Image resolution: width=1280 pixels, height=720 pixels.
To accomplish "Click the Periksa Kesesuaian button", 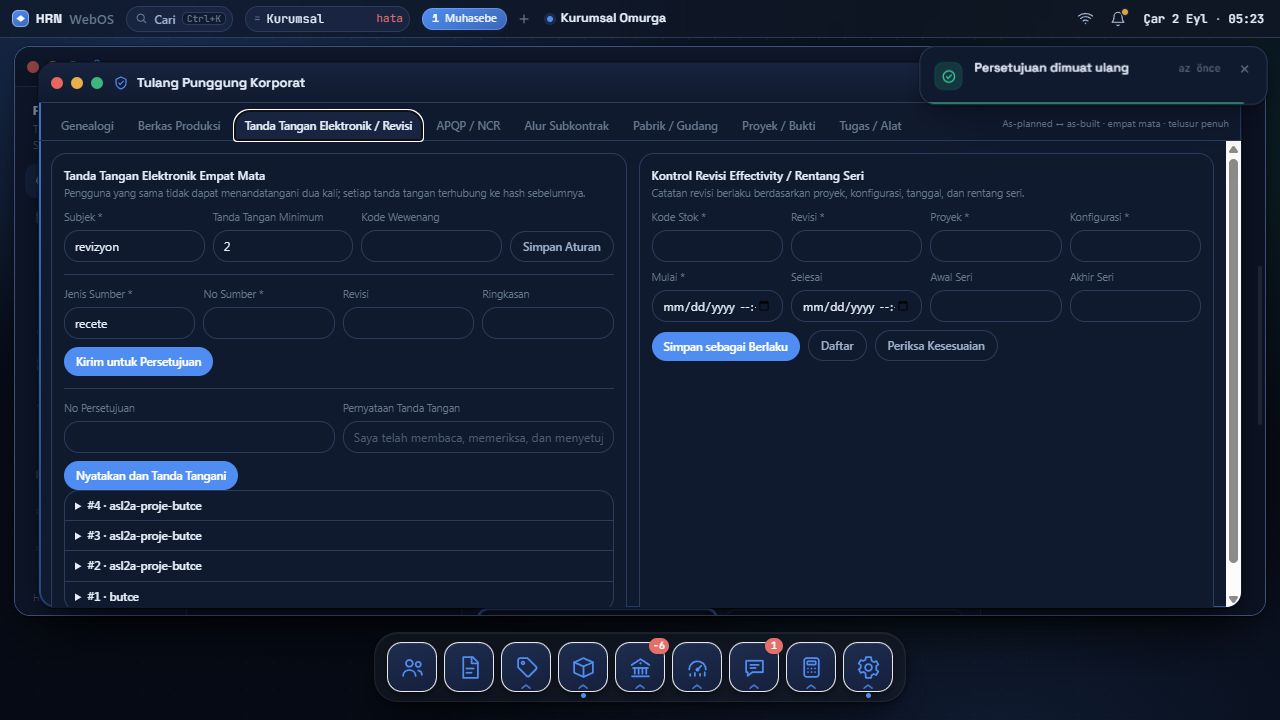I will (x=936, y=346).
